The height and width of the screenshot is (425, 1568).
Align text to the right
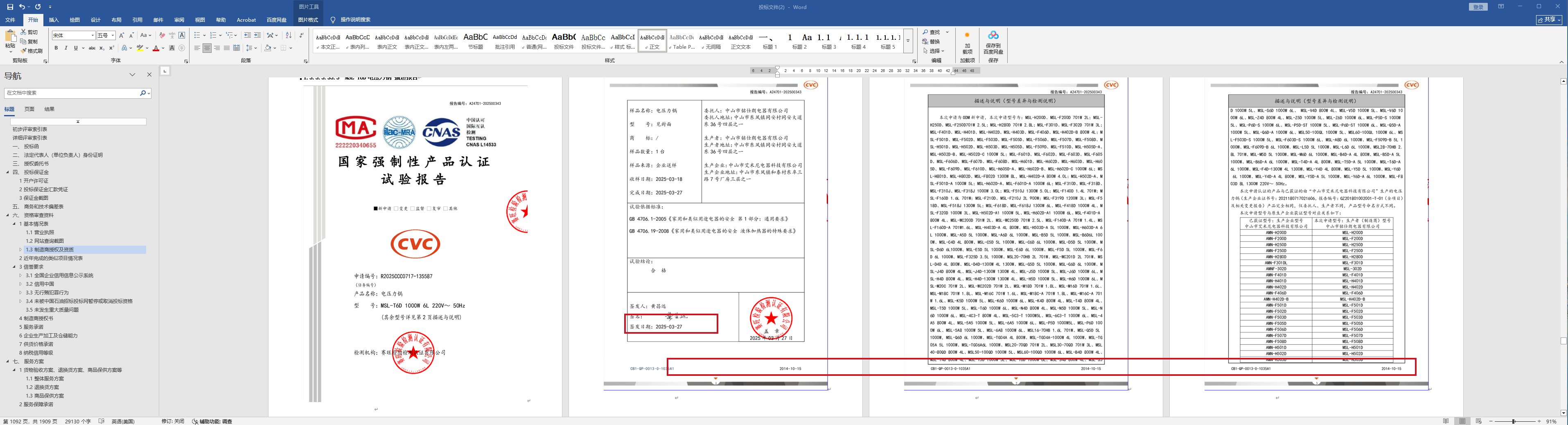coord(217,48)
